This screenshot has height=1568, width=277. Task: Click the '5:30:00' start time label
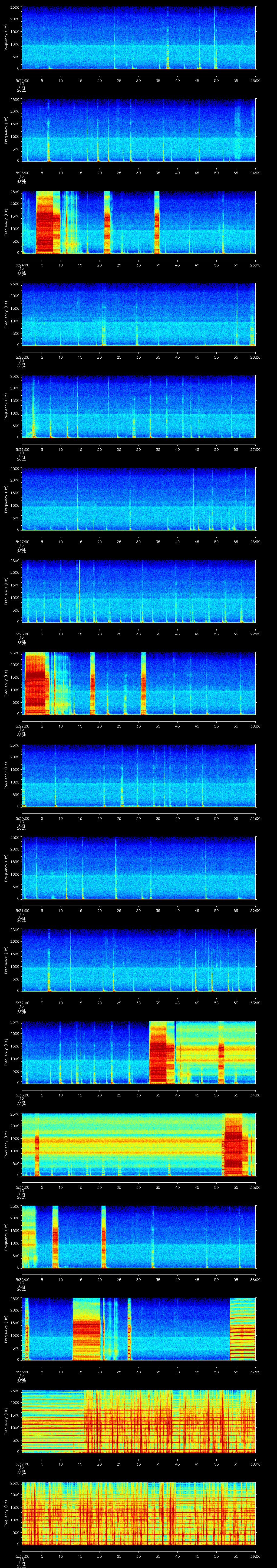22,818
